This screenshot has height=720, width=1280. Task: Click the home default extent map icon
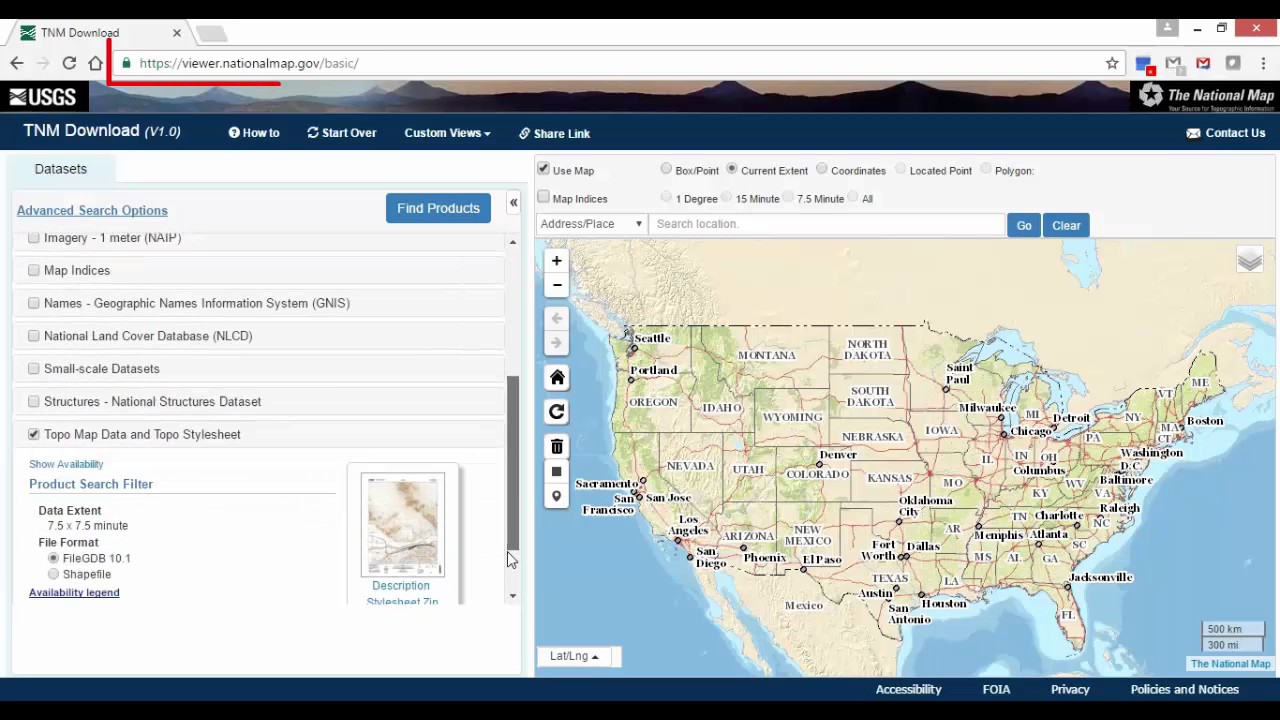coord(557,378)
